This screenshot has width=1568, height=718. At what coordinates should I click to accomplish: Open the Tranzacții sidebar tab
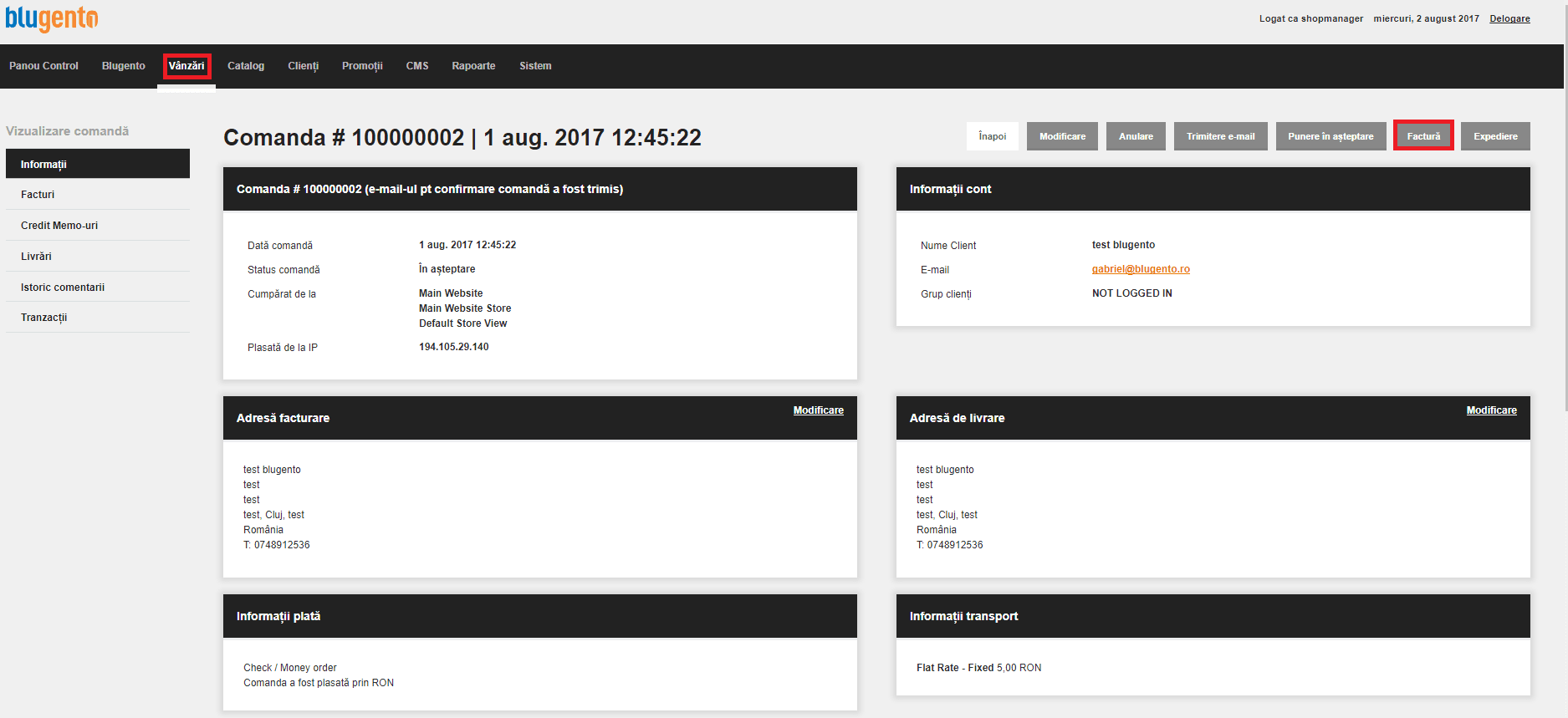[98, 318]
